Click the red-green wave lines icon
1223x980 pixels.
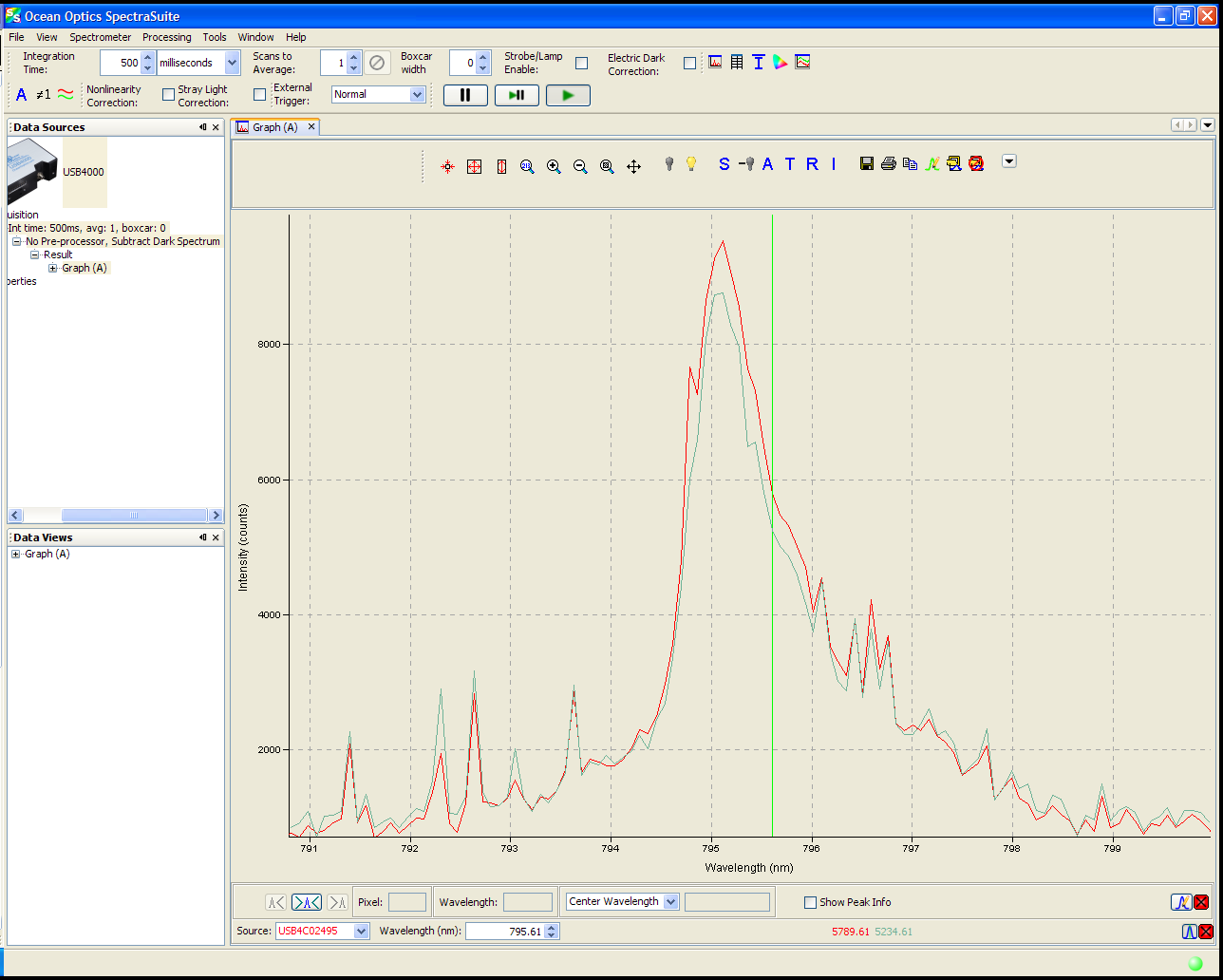[66, 94]
